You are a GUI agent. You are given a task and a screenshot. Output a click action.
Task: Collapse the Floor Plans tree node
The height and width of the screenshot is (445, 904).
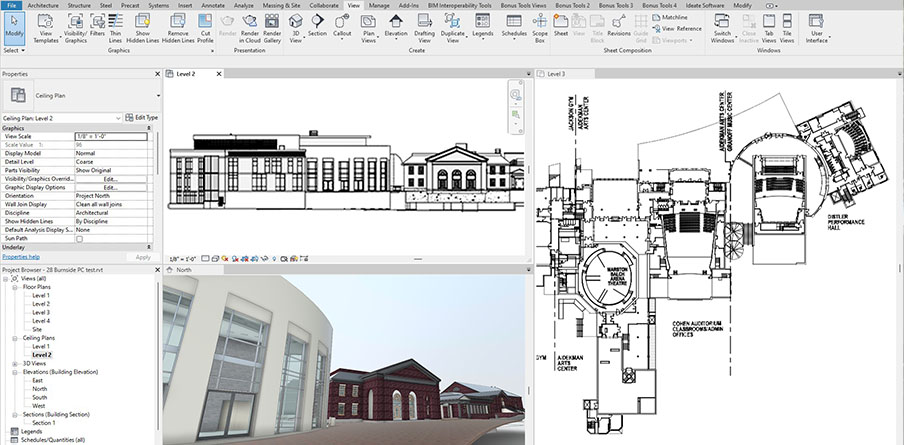point(16,287)
